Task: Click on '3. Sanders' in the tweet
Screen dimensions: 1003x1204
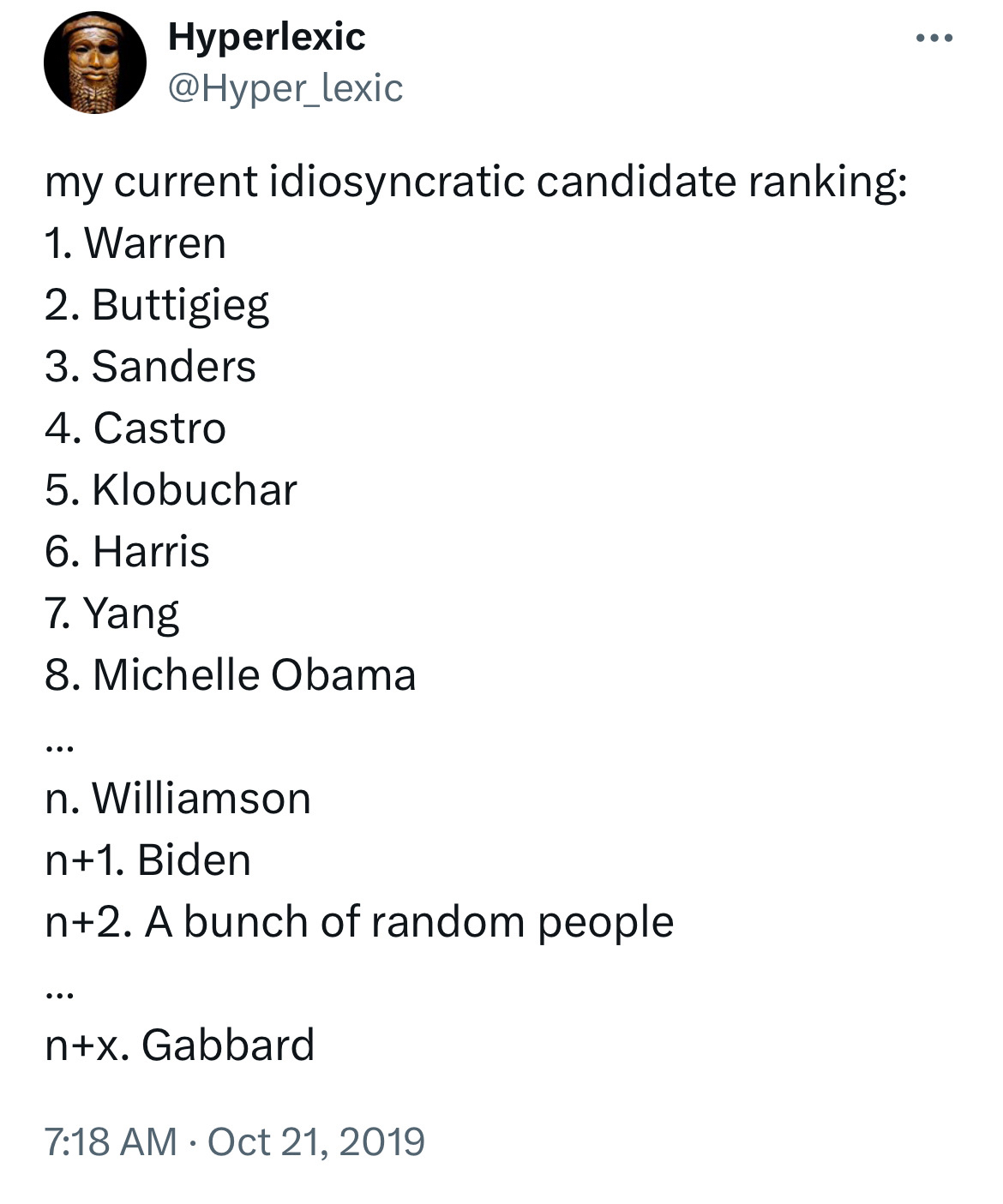Action: click(x=150, y=367)
